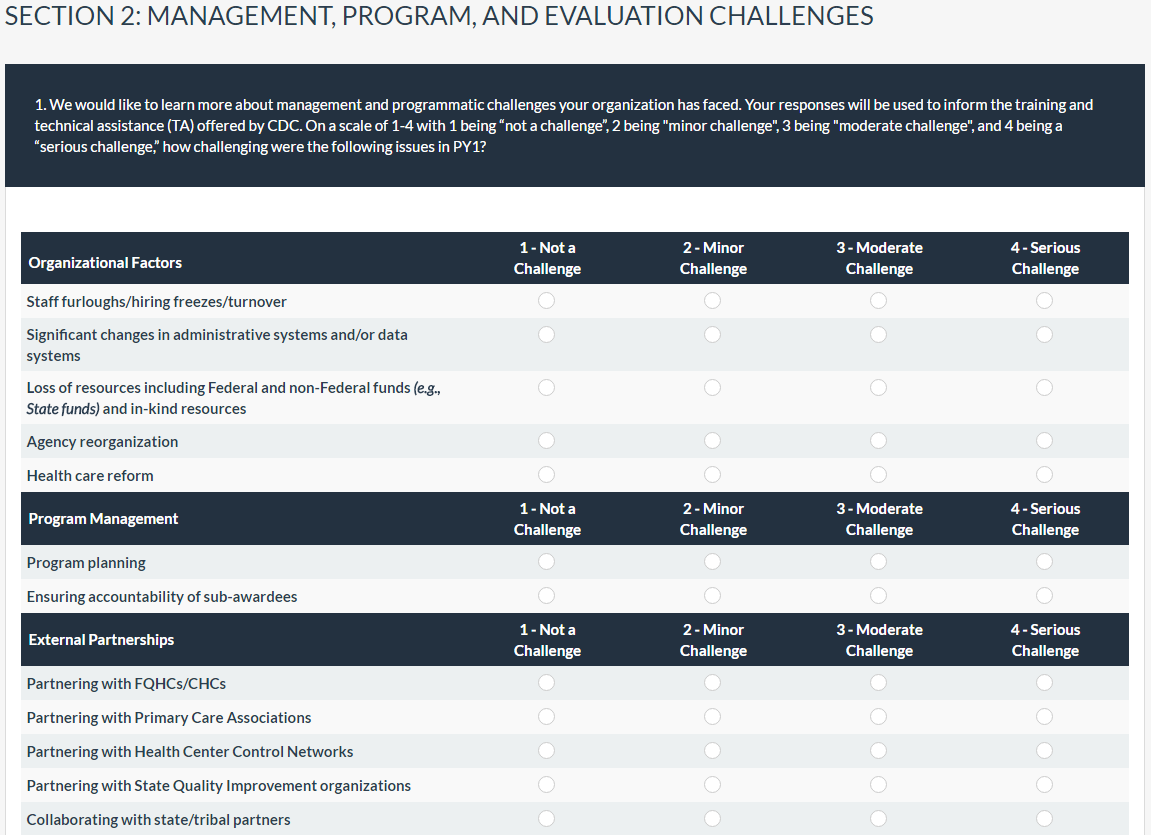Image resolution: width=1151 pixels, height=835 pixels.
Task: Mark Staff furloughs row as Serious Challenge
Action: coord(1044,301)
